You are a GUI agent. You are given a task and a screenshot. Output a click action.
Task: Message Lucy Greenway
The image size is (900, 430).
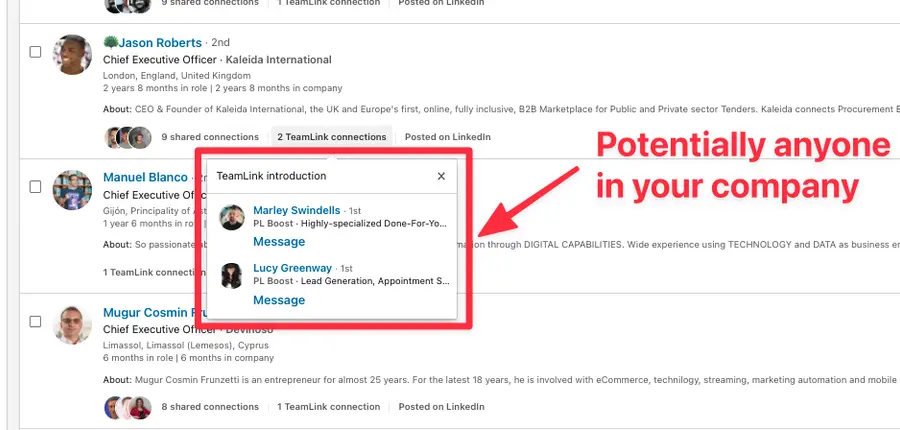pyautogui.click(x=279, y=300)
